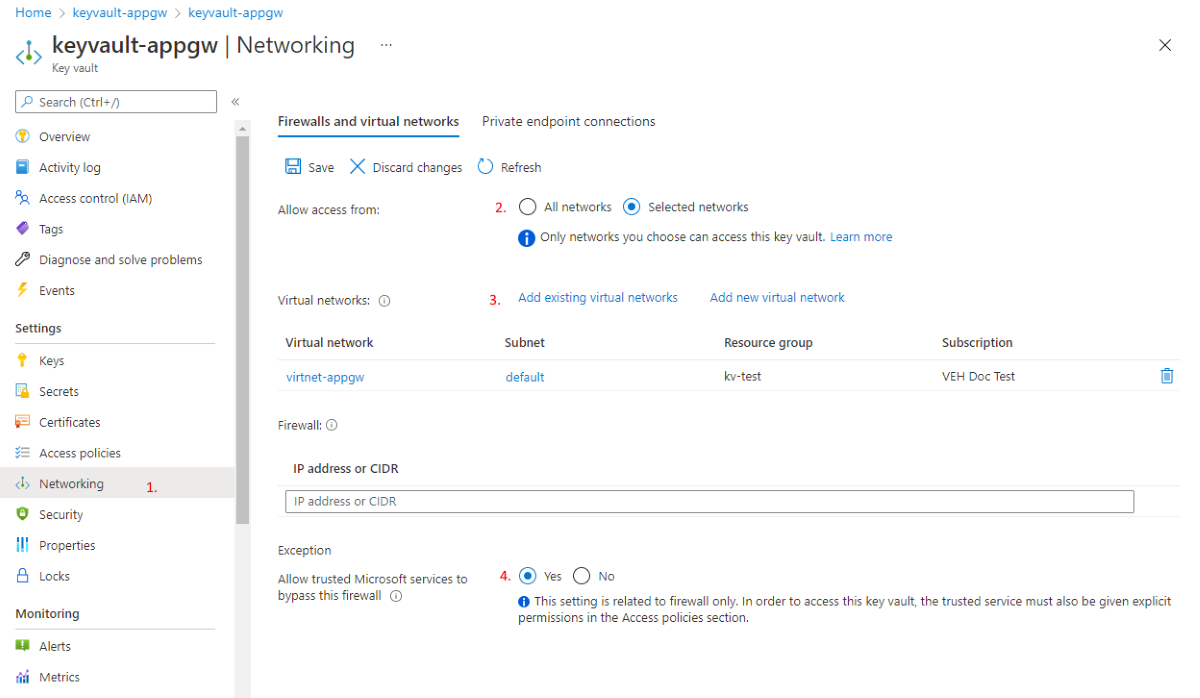Viewport: 1200px width, 698px height.
Task: Open the Metrics monitoring icon
Action: click(22, 677)
